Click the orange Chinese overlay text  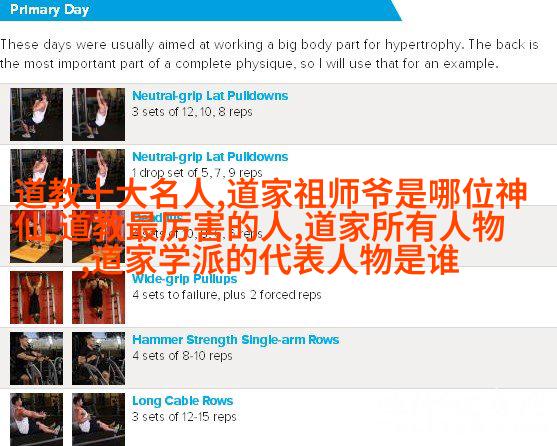(270, 227)
